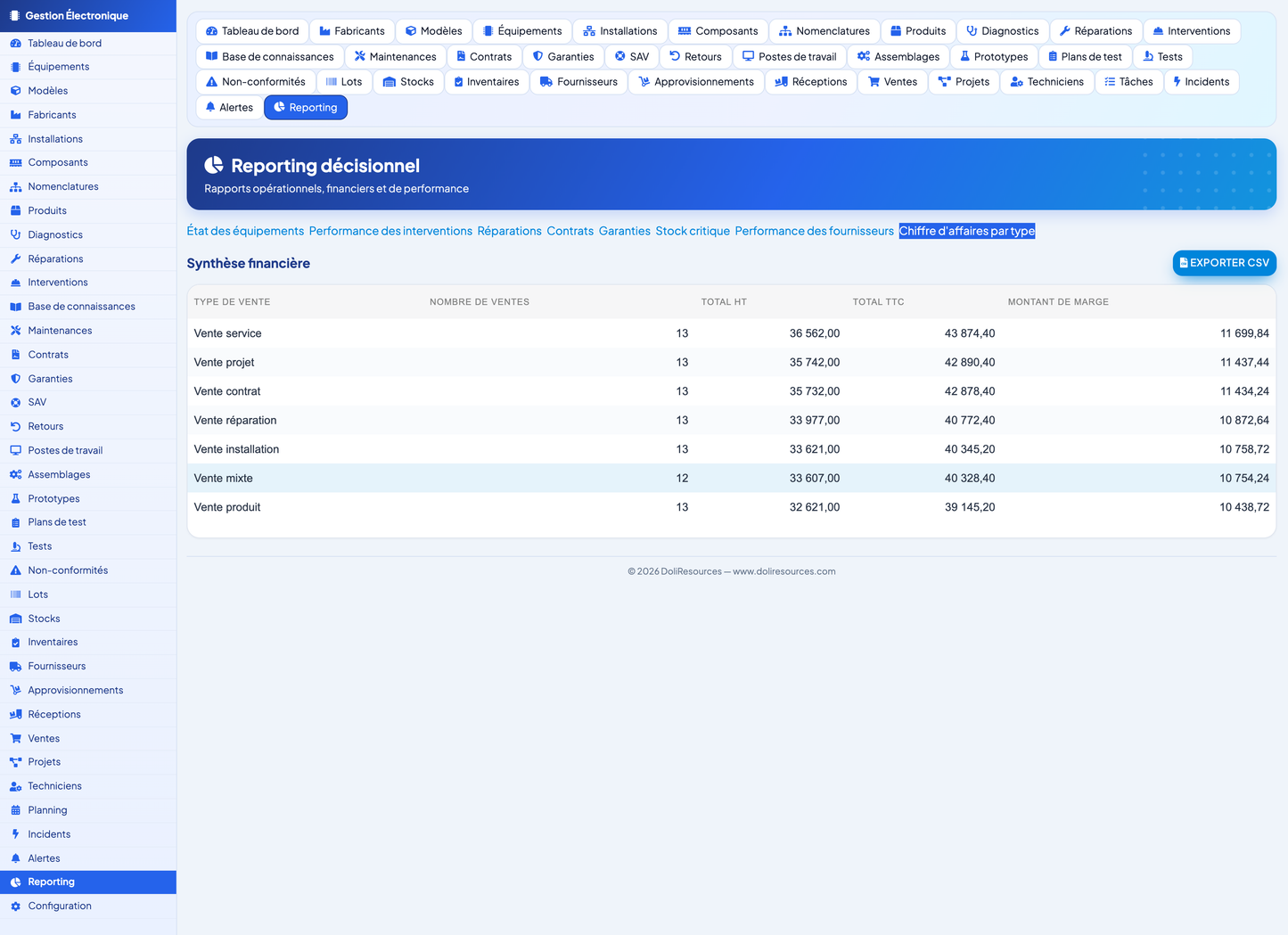Click the Ventes cart icon in top navigation
Image resolution: width=1288 pixels, height=935 pixels.
tap(874, 82)
